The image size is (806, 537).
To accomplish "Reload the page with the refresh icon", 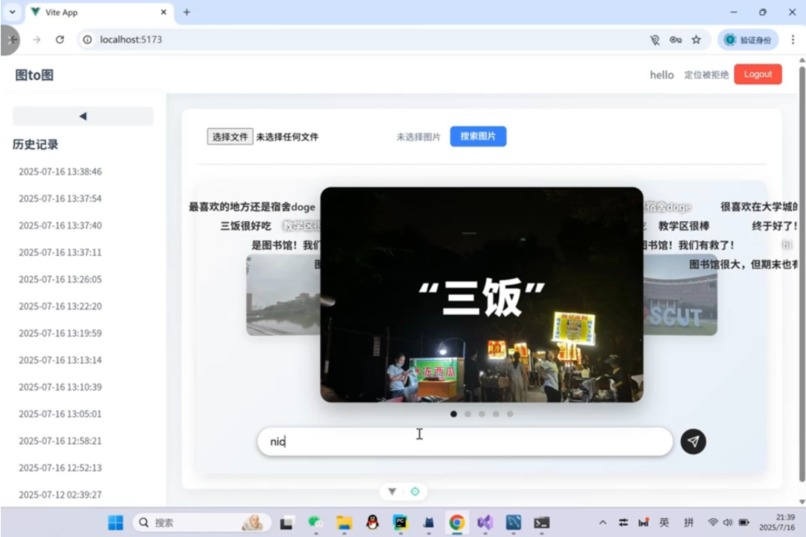I will tap(60, 40).
